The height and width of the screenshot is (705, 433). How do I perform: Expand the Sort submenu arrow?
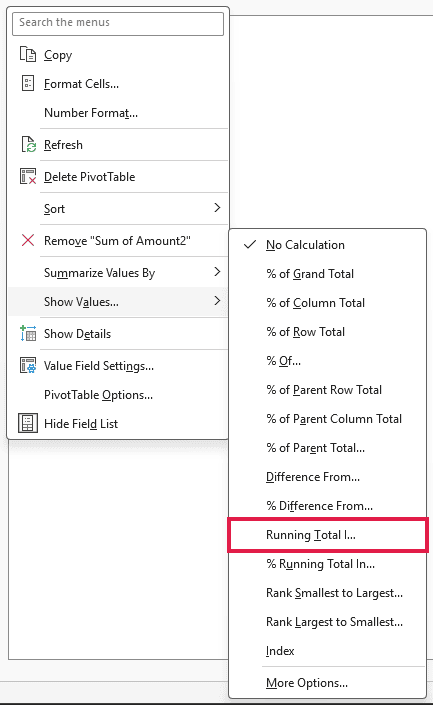coord(217,208)
